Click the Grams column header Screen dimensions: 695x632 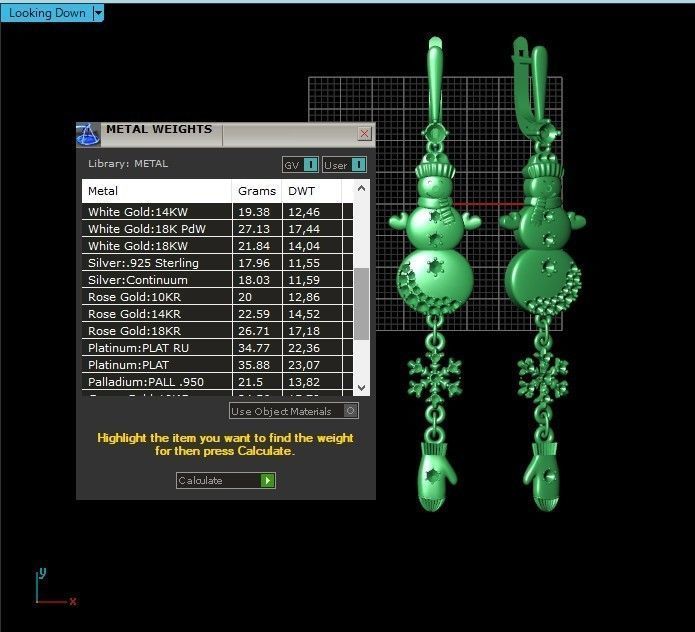point(257,191)
